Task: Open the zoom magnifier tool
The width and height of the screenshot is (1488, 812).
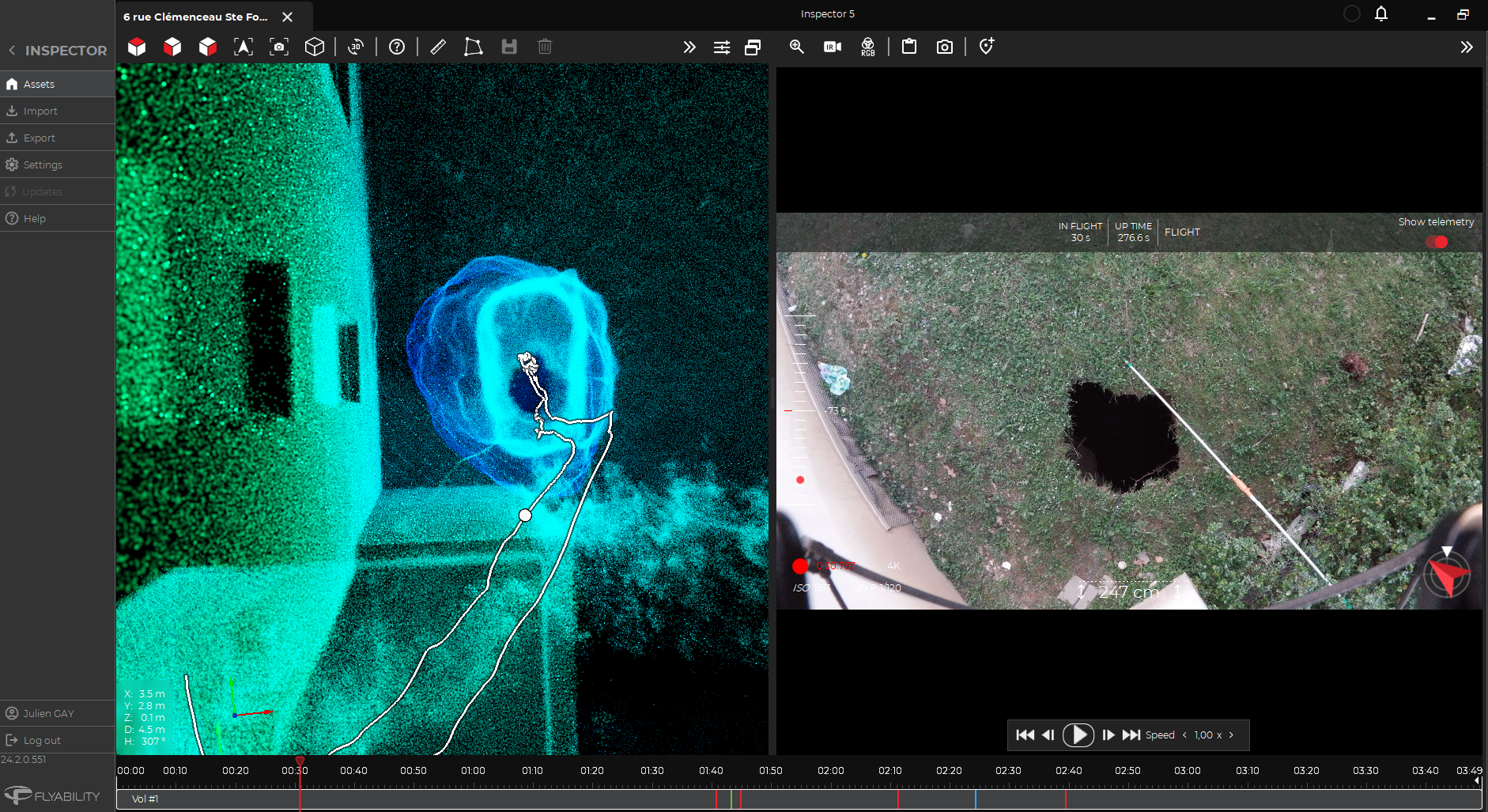Action: click(796, 47)
